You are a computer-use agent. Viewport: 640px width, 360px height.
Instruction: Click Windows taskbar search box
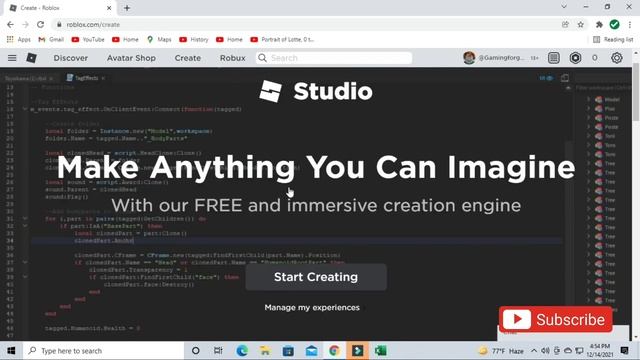point(103,351)
